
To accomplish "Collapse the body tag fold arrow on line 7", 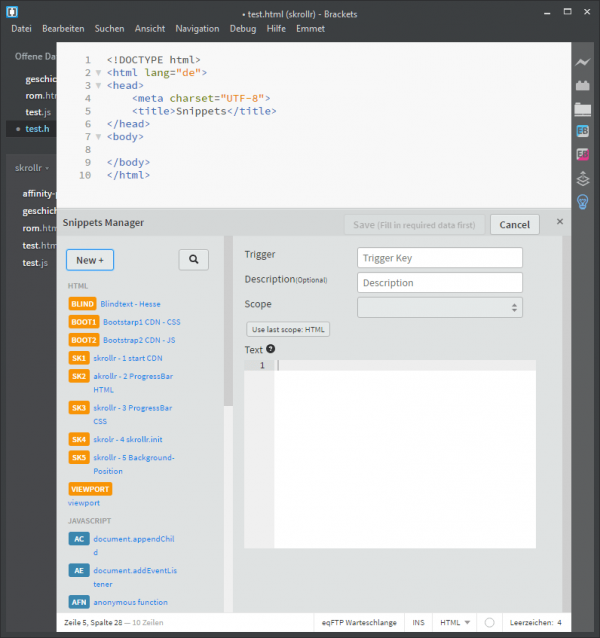I will pyautogui.click(x=98, y=137).
